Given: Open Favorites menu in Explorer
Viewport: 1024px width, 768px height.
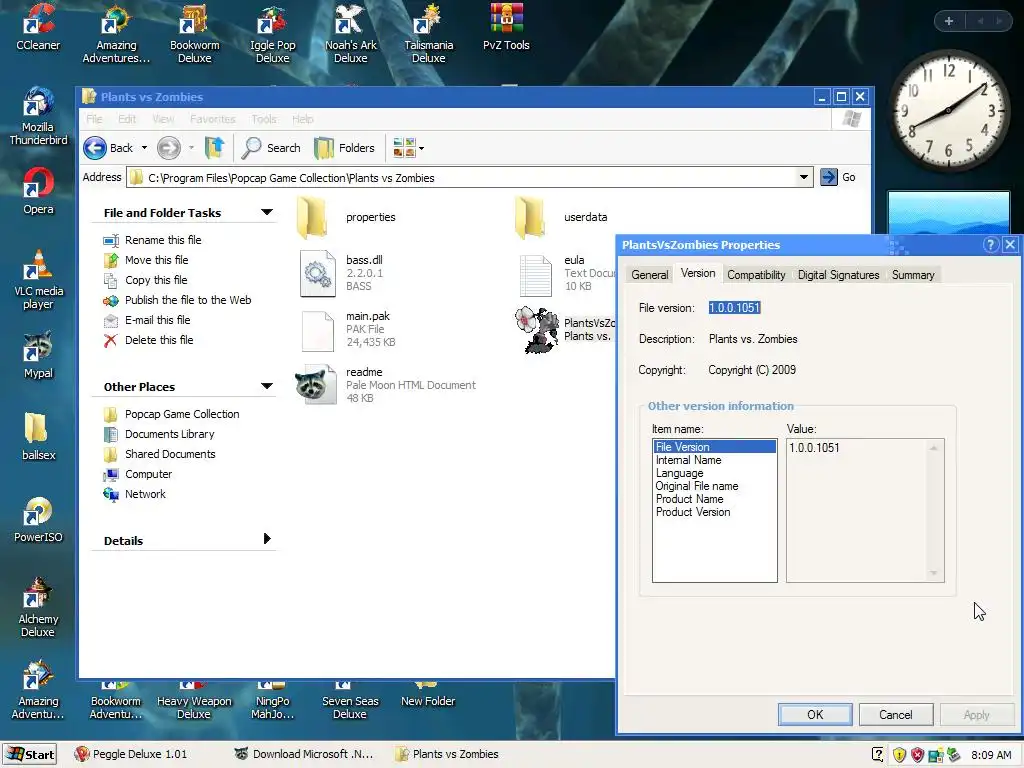Looking at the screenshot, I should [x=212, y=119].
